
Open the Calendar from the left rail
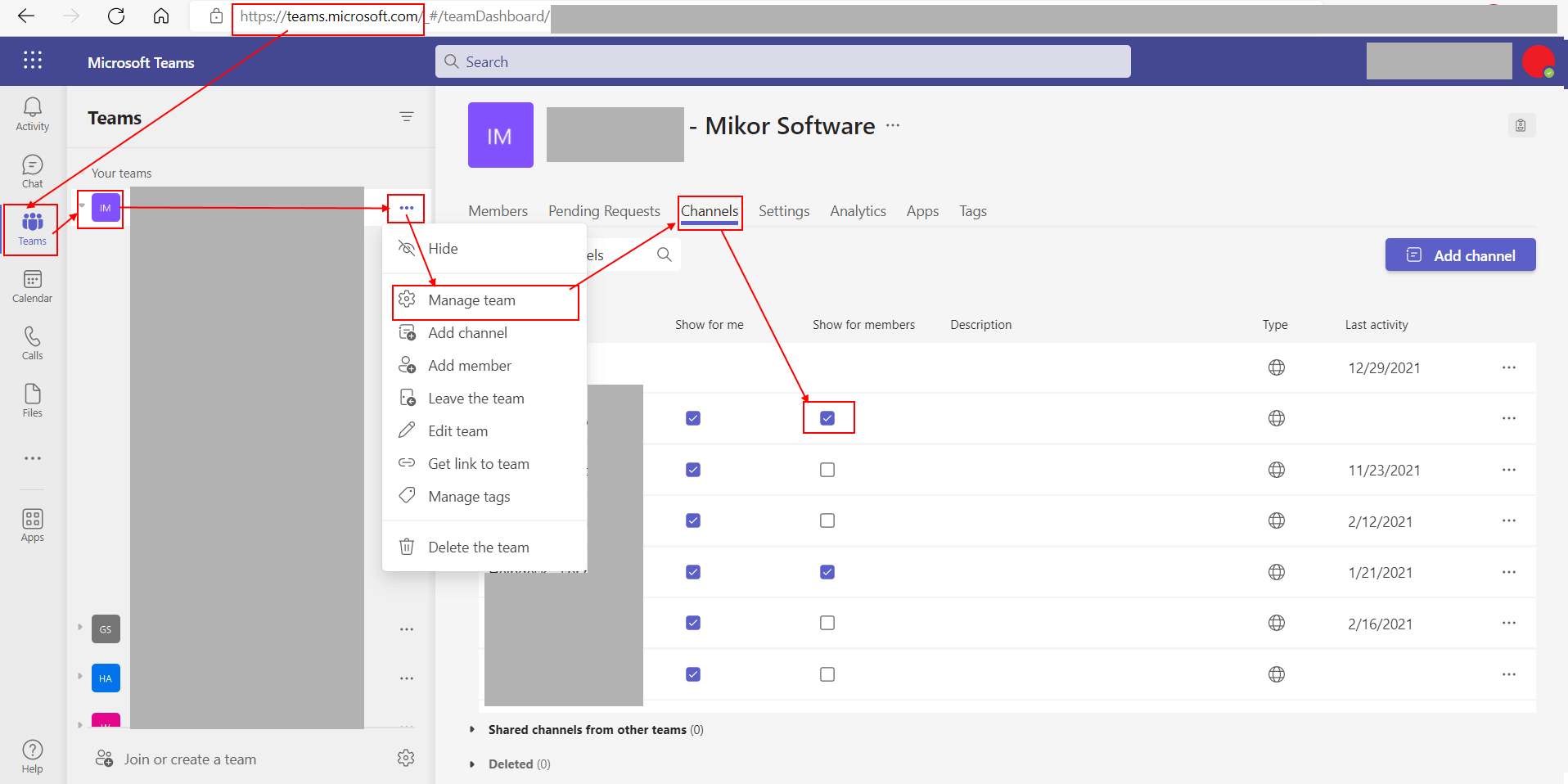pos(33,286)
